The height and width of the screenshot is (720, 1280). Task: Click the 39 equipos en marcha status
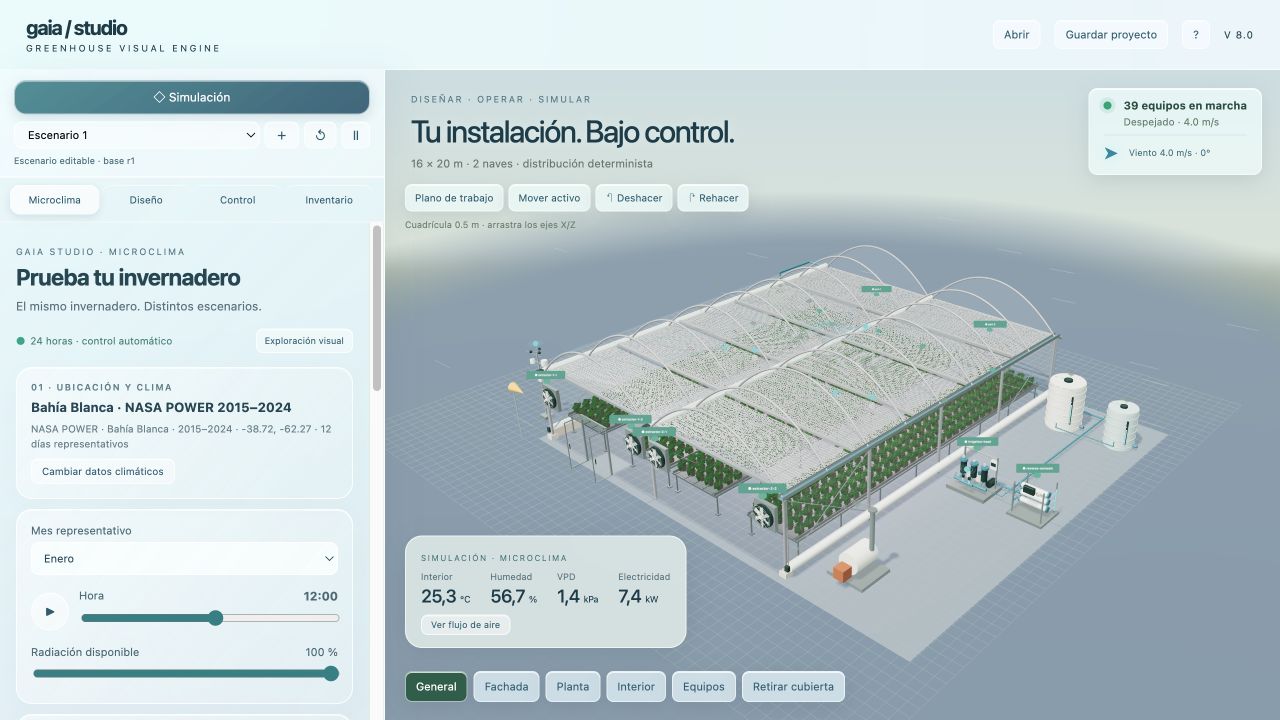coord(1185,105)
